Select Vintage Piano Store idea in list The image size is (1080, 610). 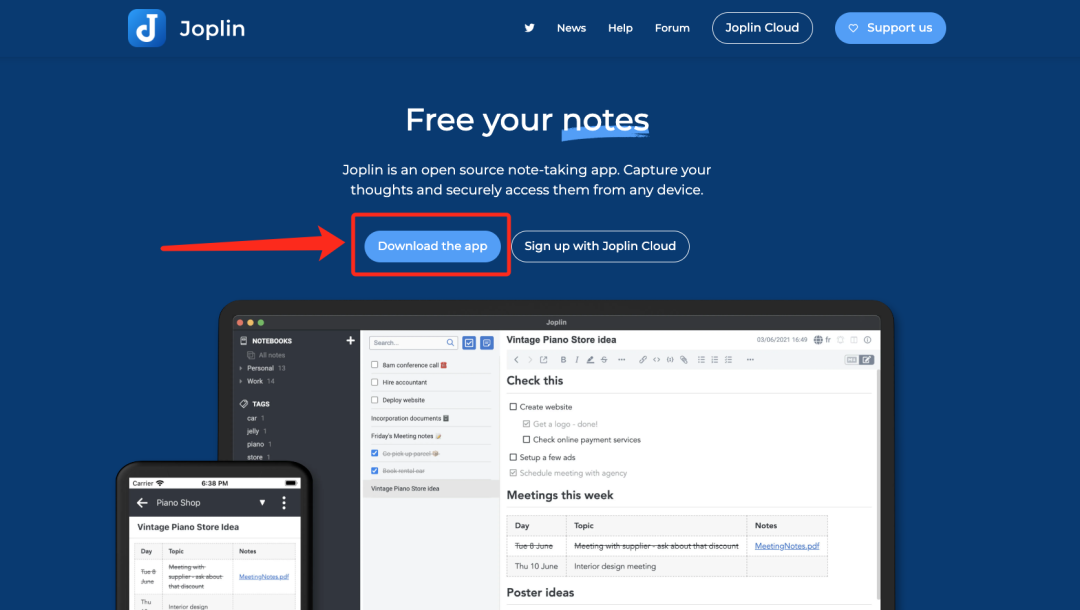[x=430, y=489]
